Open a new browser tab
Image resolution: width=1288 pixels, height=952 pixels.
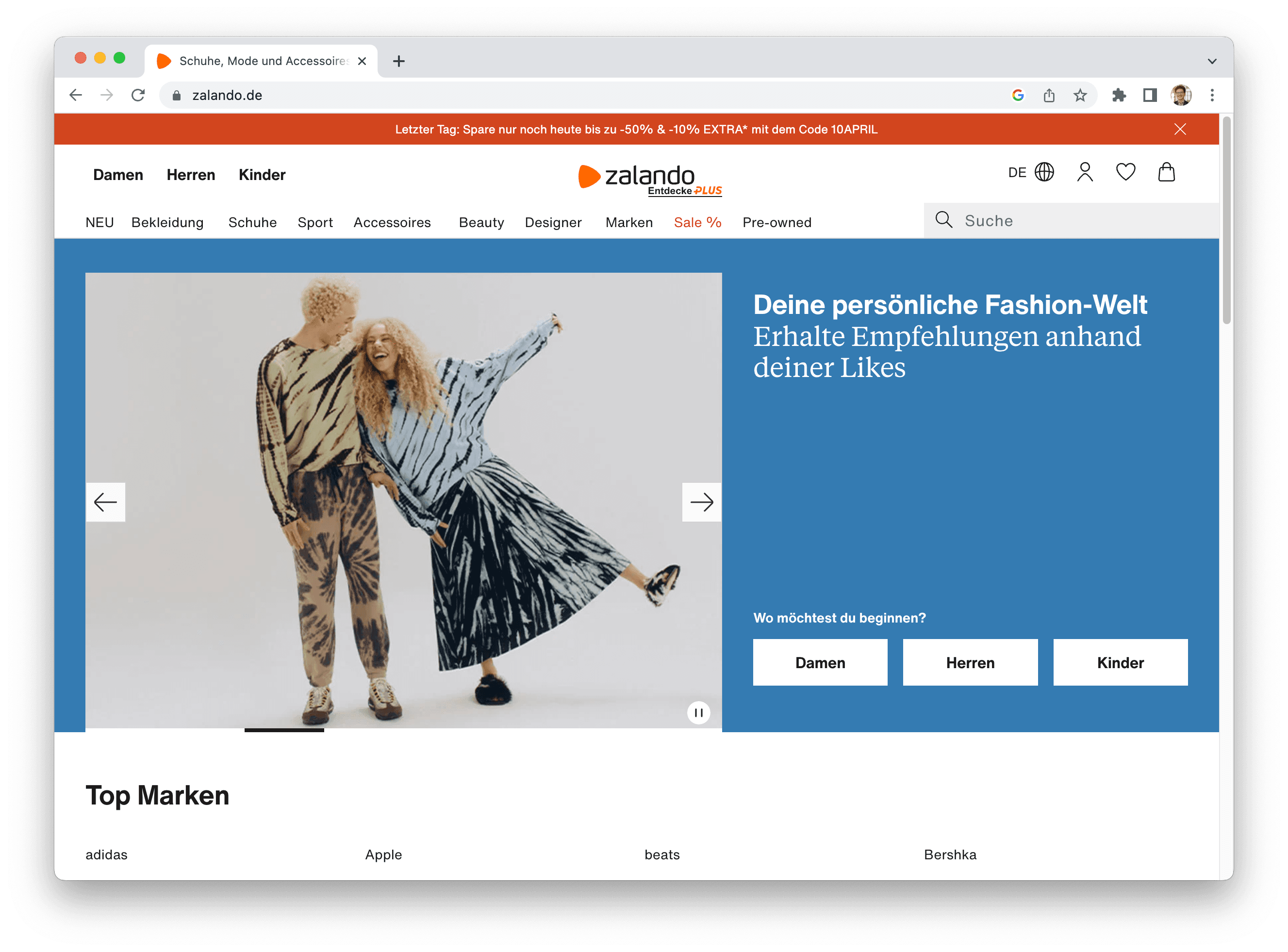click(x=399, y=61)
